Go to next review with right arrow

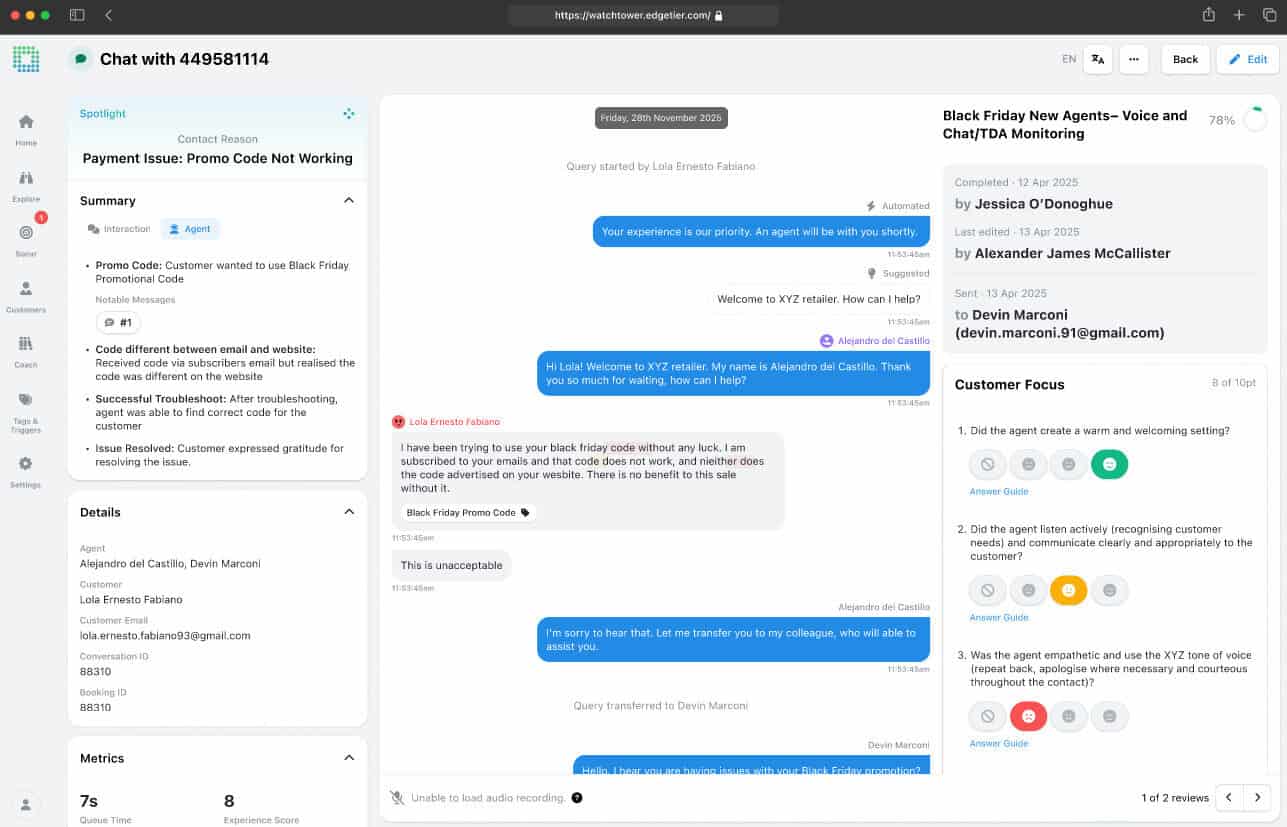(1257, 797)
